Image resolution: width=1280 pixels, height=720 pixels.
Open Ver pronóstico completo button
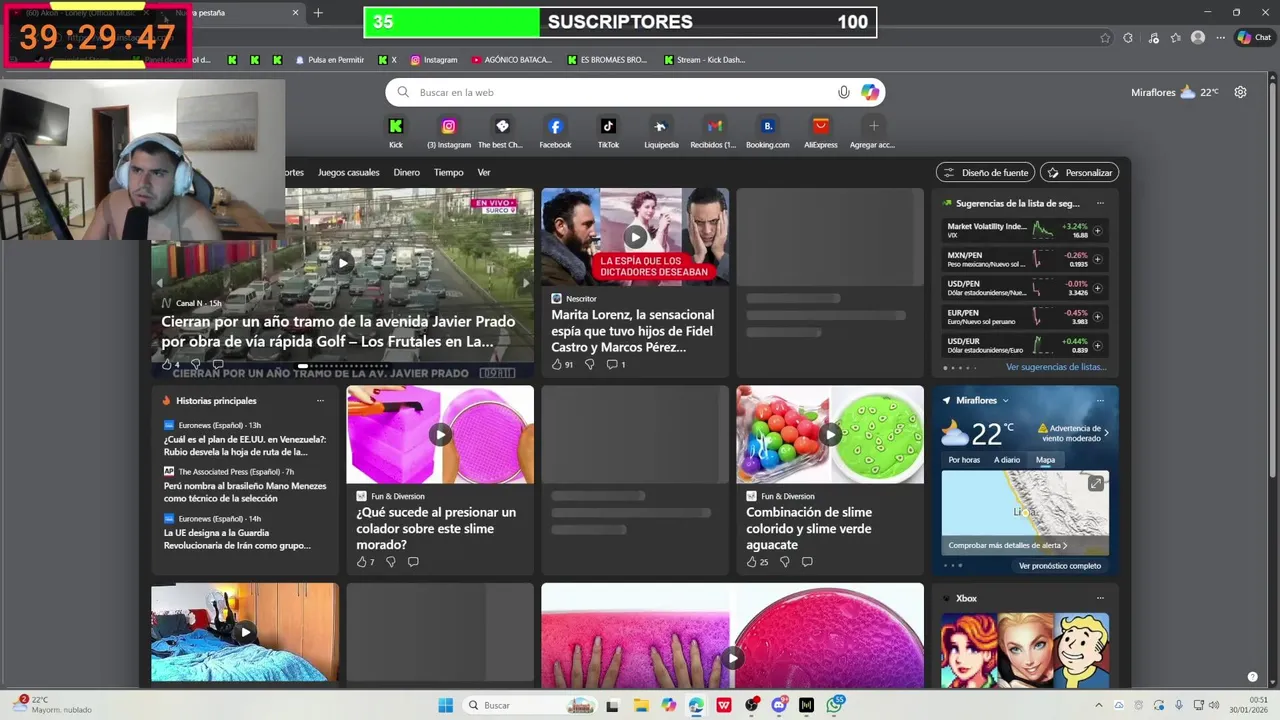(1060, 566)
